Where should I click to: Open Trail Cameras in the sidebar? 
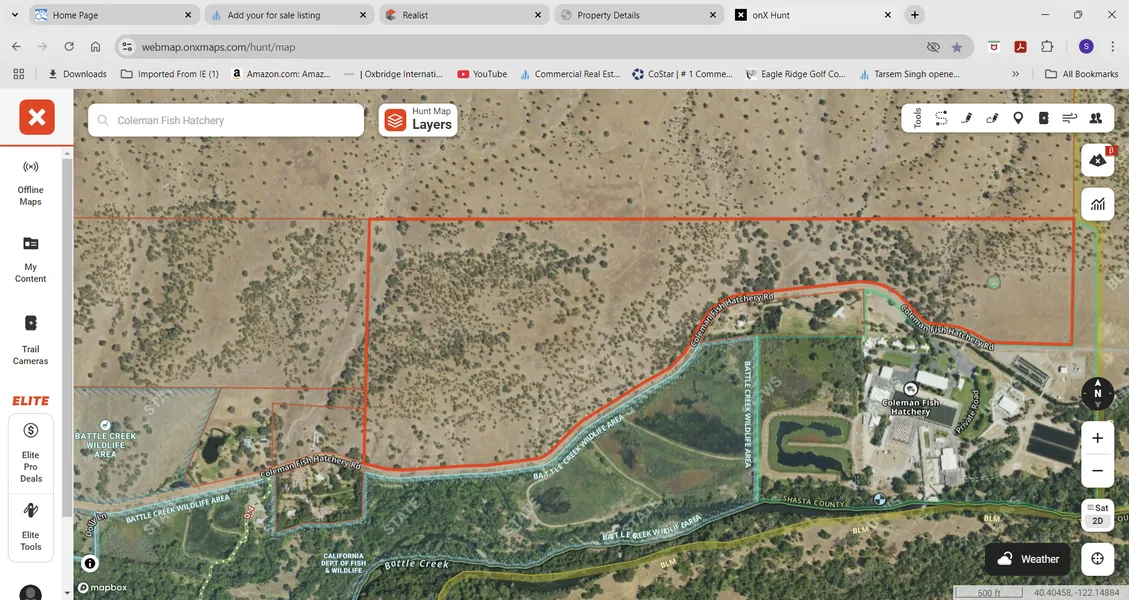click(31, 340)
